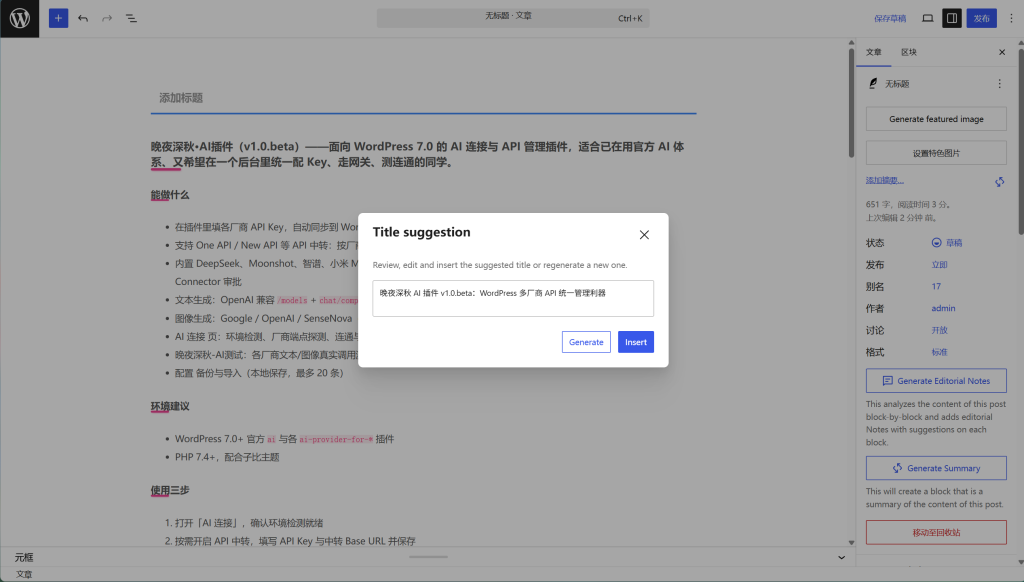Redo the last edit
Image resolution: width=1024 pixels, height=582 pixels.
pyautogui.click(x=107, y=18)
